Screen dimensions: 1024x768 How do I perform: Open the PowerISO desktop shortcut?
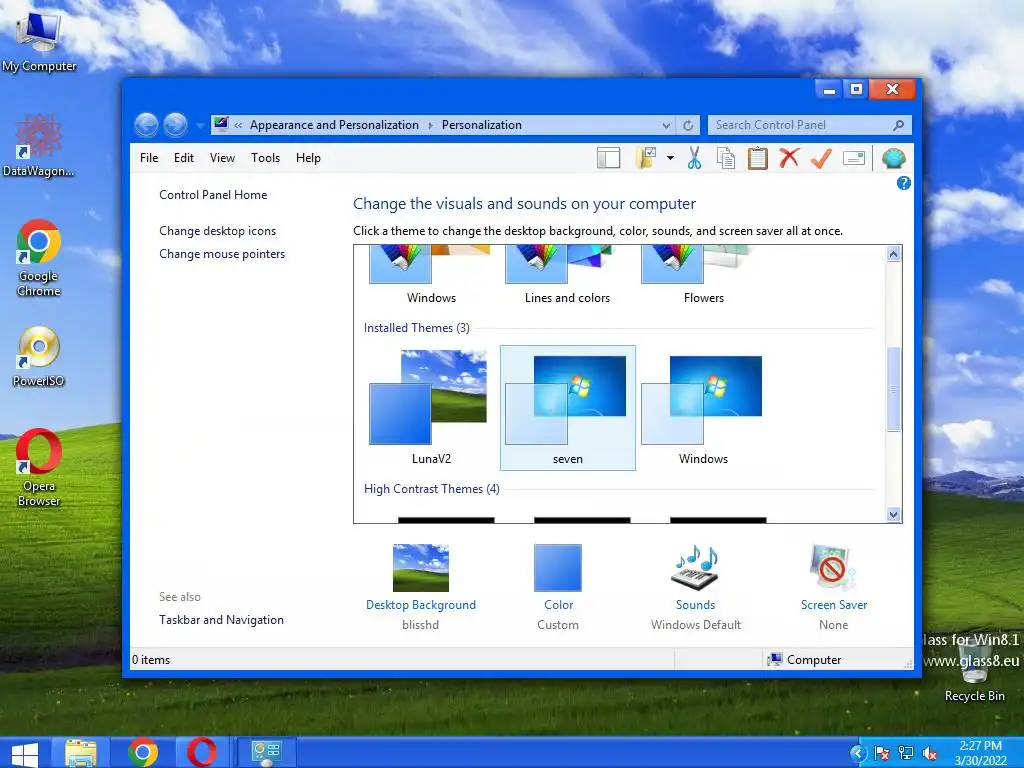pyautogui.click(x=39, y=357)
